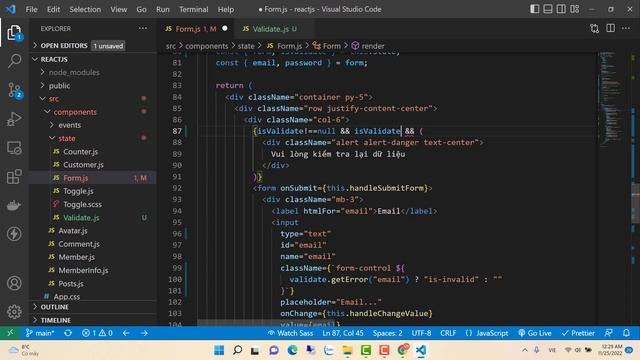
Task: Open Source Control view with 2 changes
Action: [x=15, y=90]
